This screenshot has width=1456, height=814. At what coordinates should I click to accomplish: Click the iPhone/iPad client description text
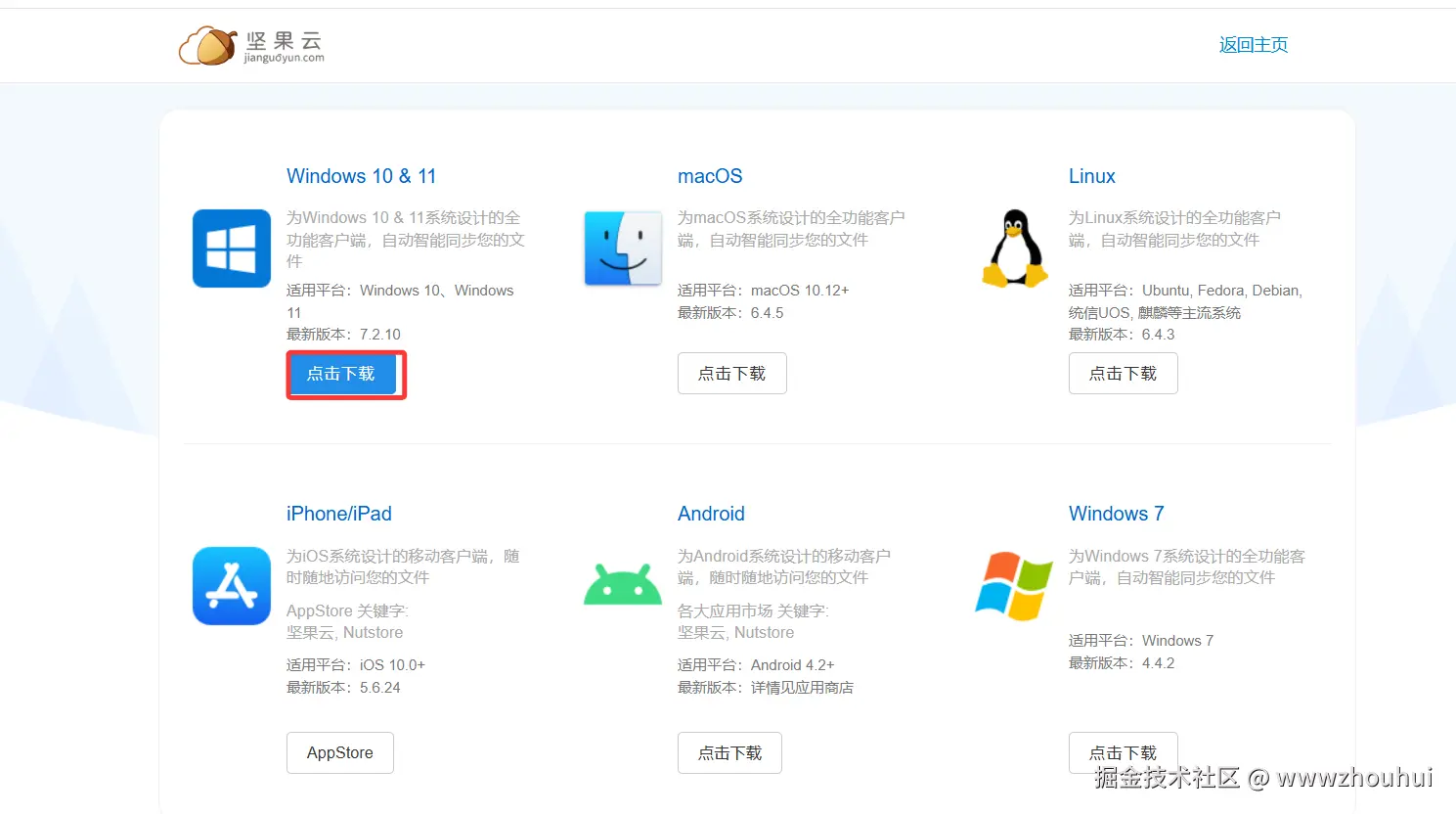coord(403,566)
